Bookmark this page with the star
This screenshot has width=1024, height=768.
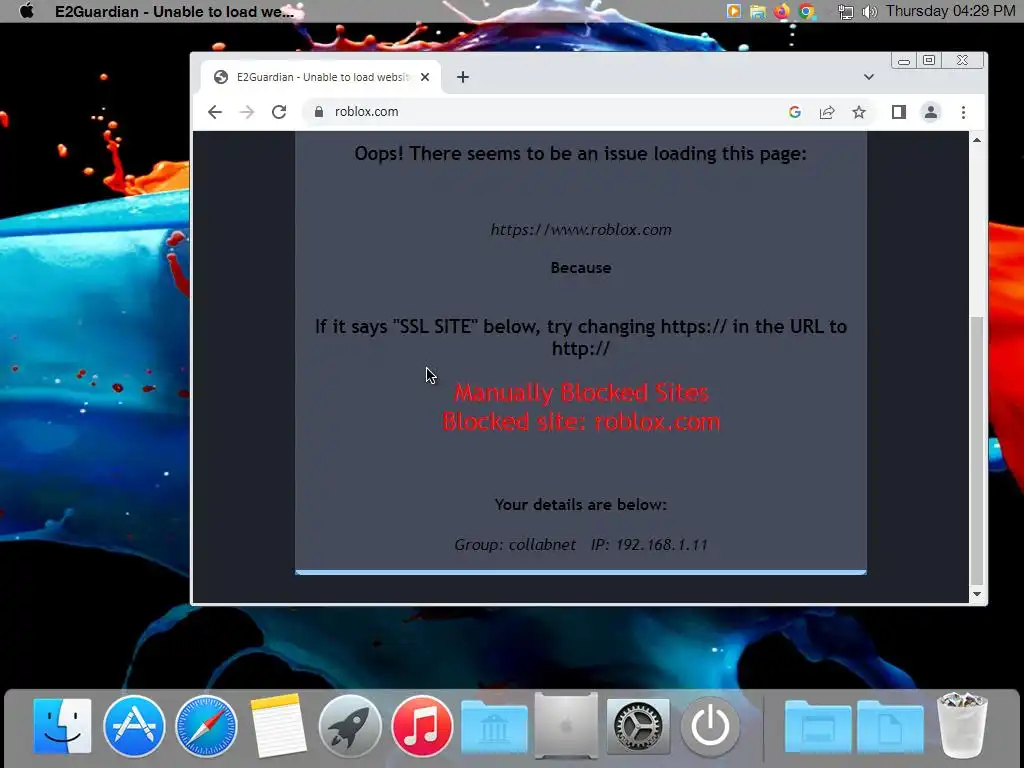(x=859, y=112)
